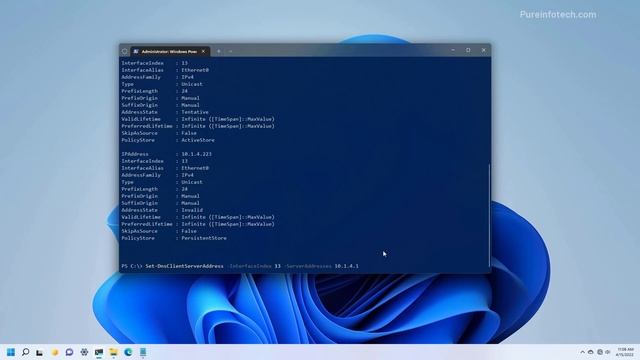This screenshot has height=360, width=640.
Task: Click the PolicyStore ActiveStore line
Action: [168, 140]
